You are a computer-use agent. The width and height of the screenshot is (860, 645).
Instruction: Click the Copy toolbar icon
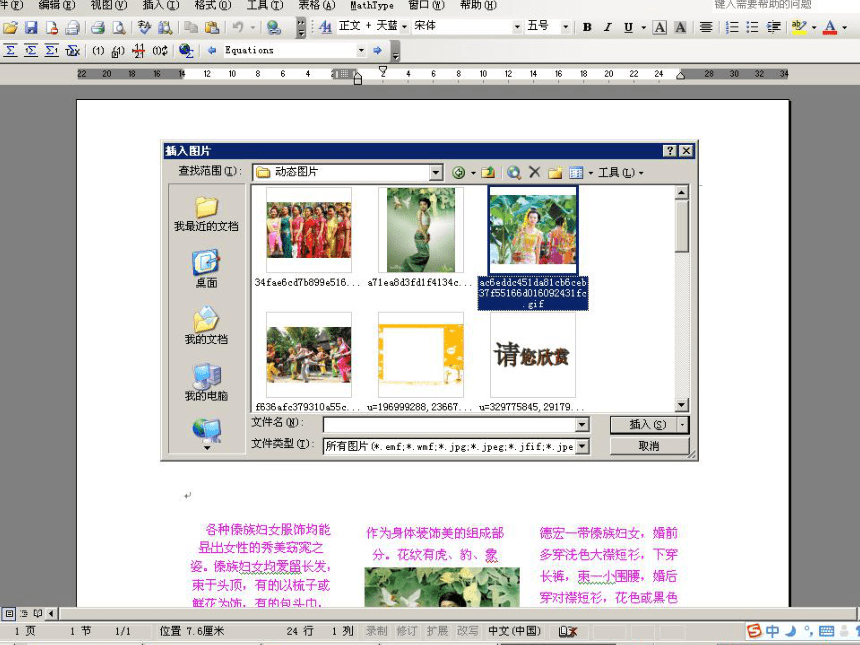pos(191,27)
